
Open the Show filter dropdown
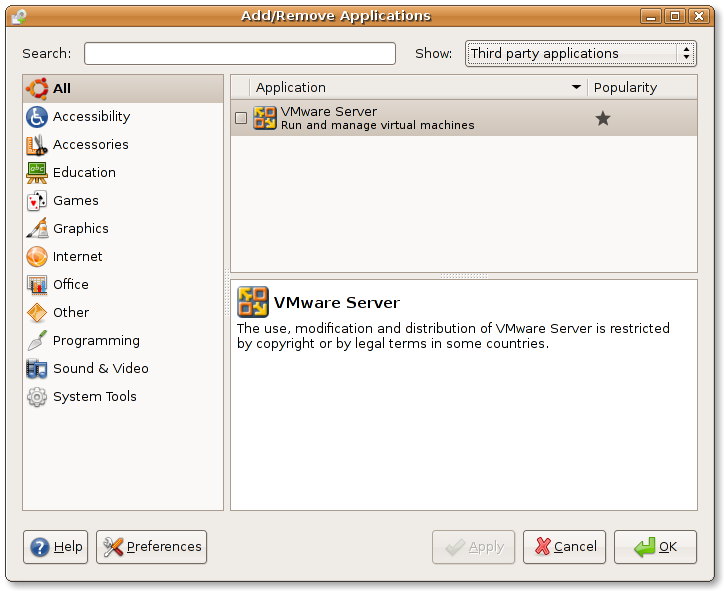[x=580, y=54]
